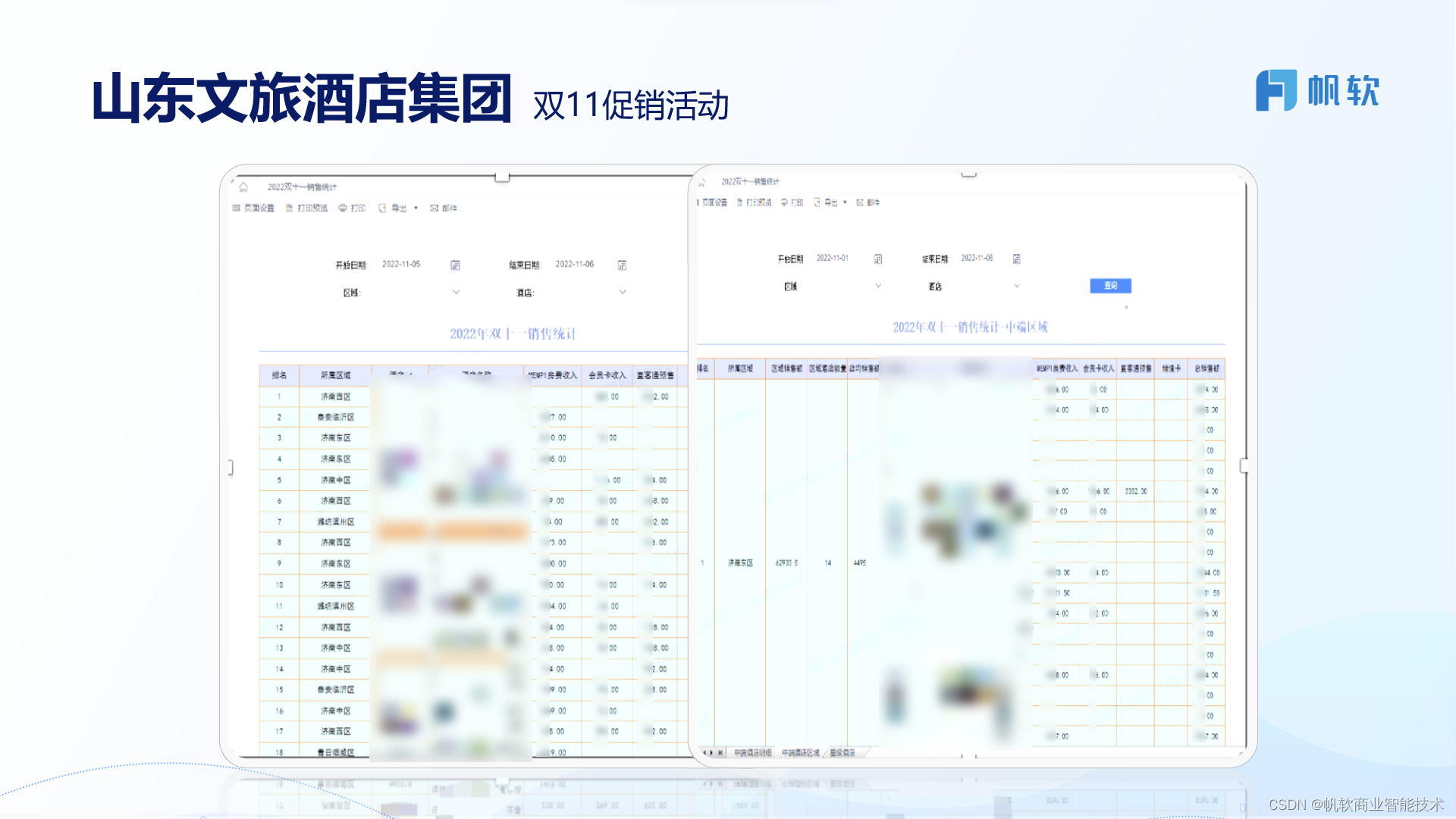
Task: Expand 区域 dropdown in left report
Action: point(456,292)
